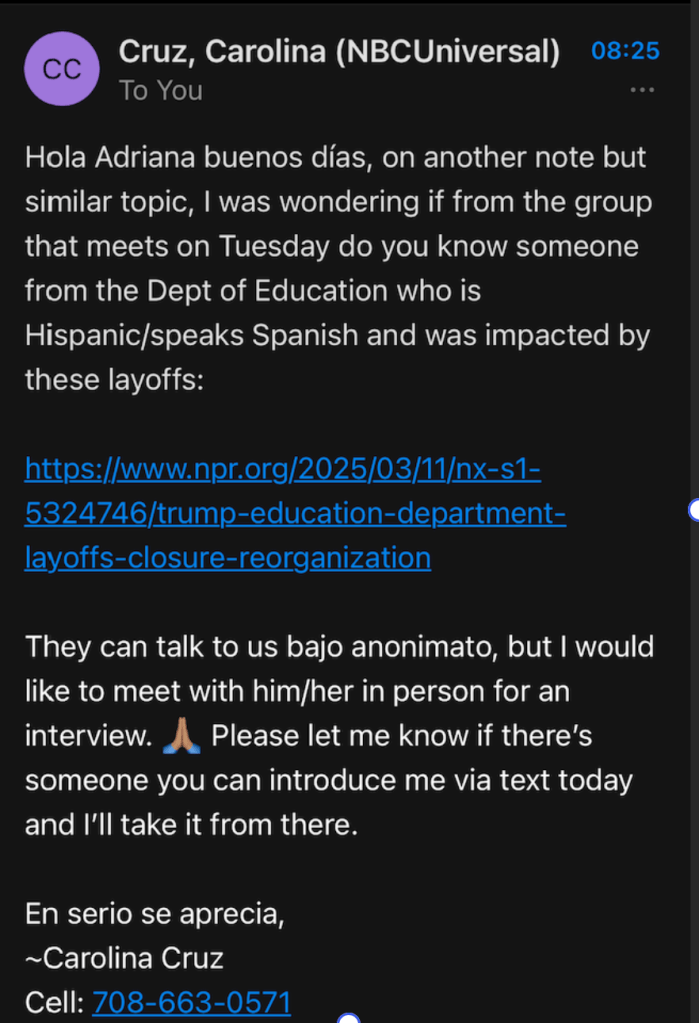Call 708-663-0571 by tapping the number
Viewport: 699px width, 1023px height.
pos(191,1001)
